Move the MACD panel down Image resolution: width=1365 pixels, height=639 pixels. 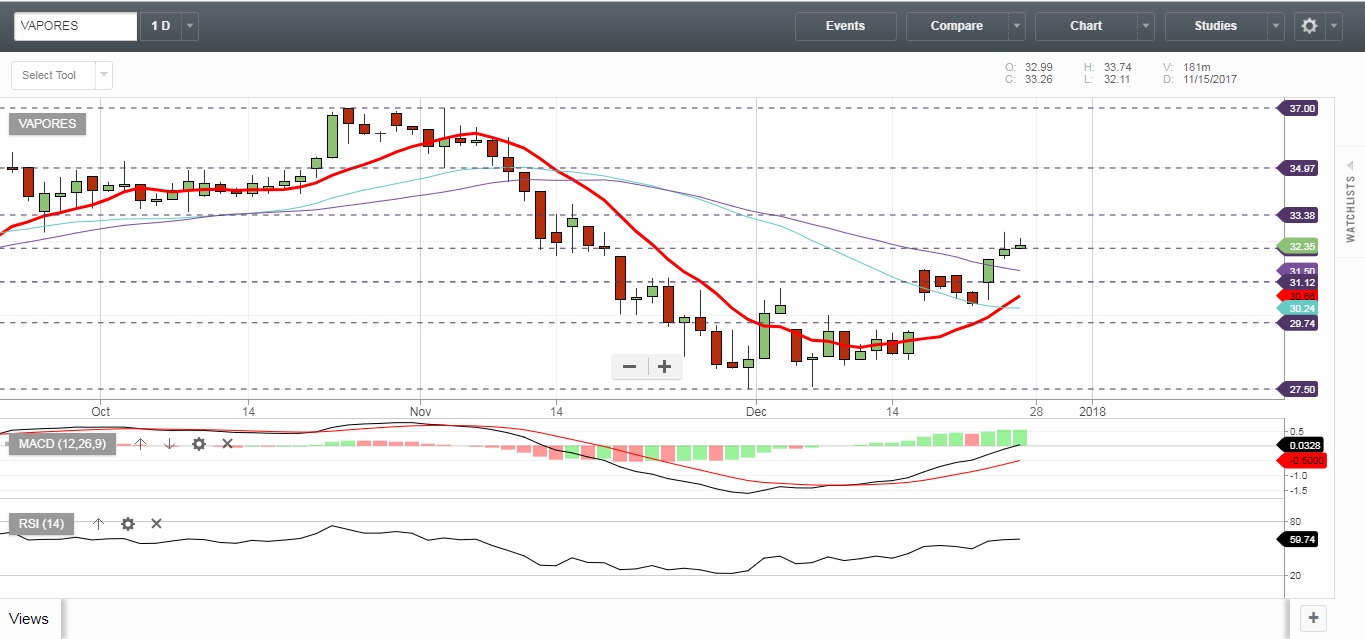(x=169, y=443)
